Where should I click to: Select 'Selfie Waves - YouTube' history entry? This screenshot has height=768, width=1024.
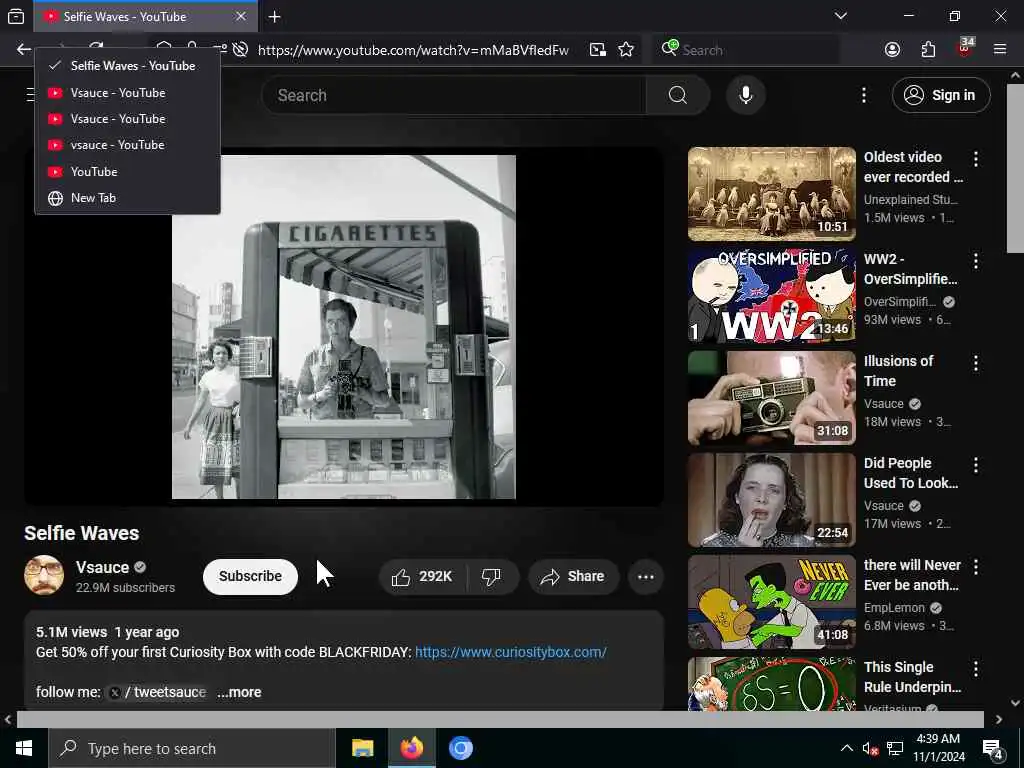(x=127, y=66)
